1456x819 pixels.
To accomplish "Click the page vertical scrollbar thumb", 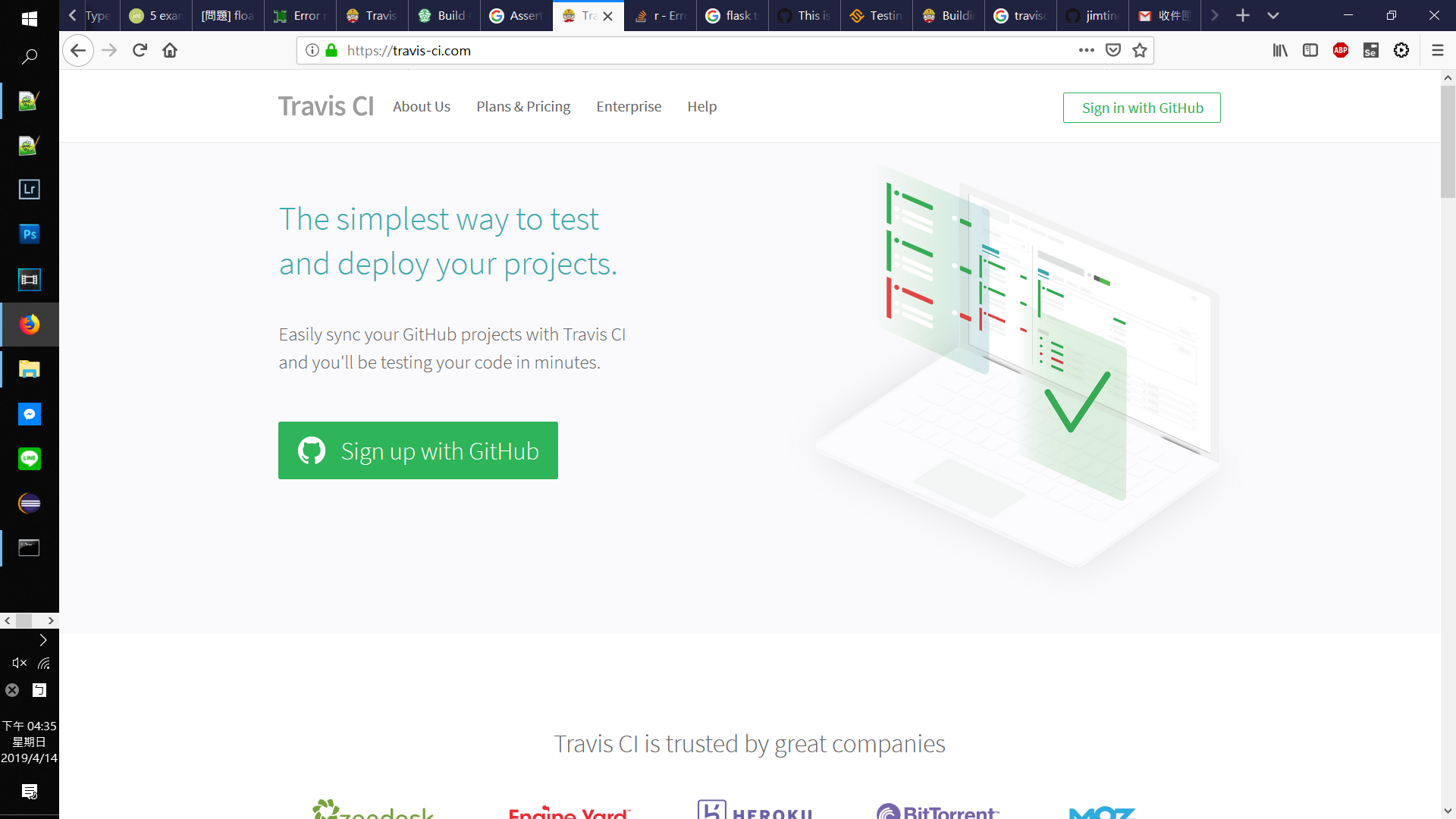I will (1447, 140).
